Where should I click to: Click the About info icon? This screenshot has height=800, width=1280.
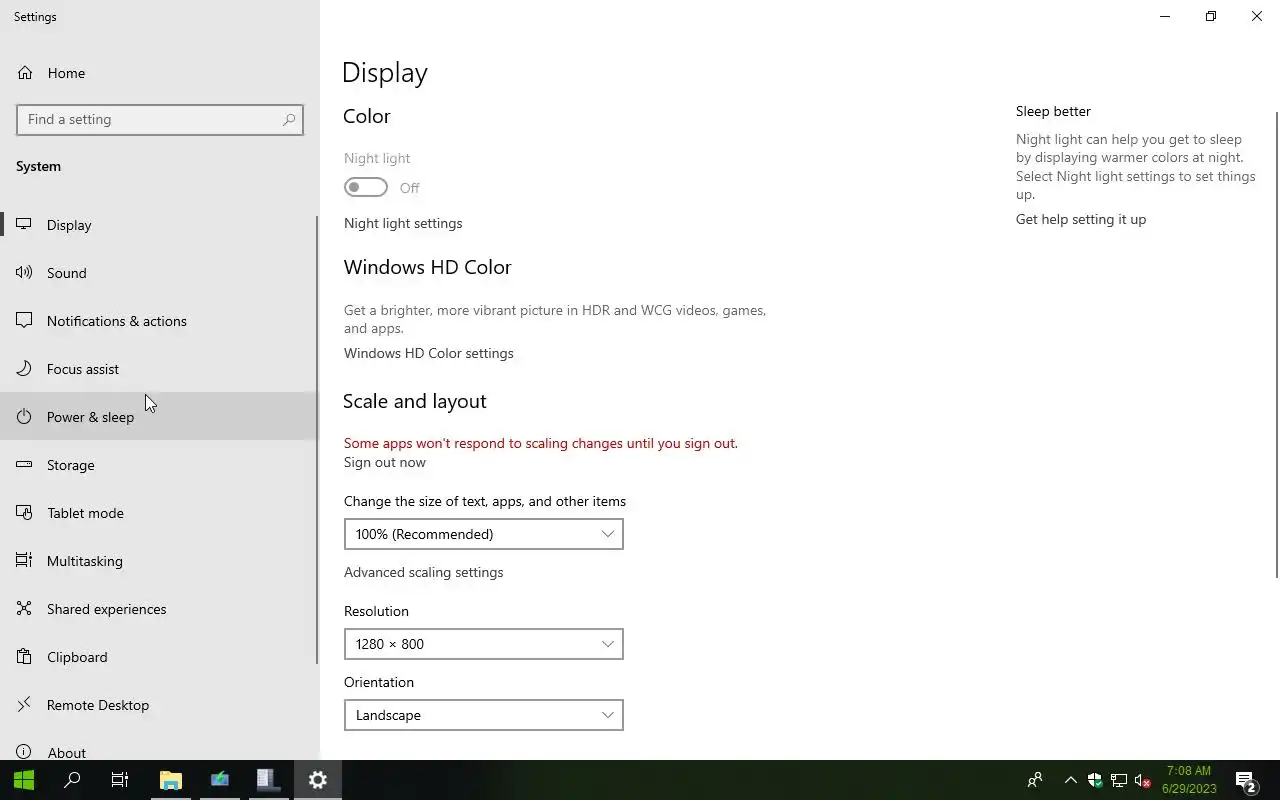(24, 752)
